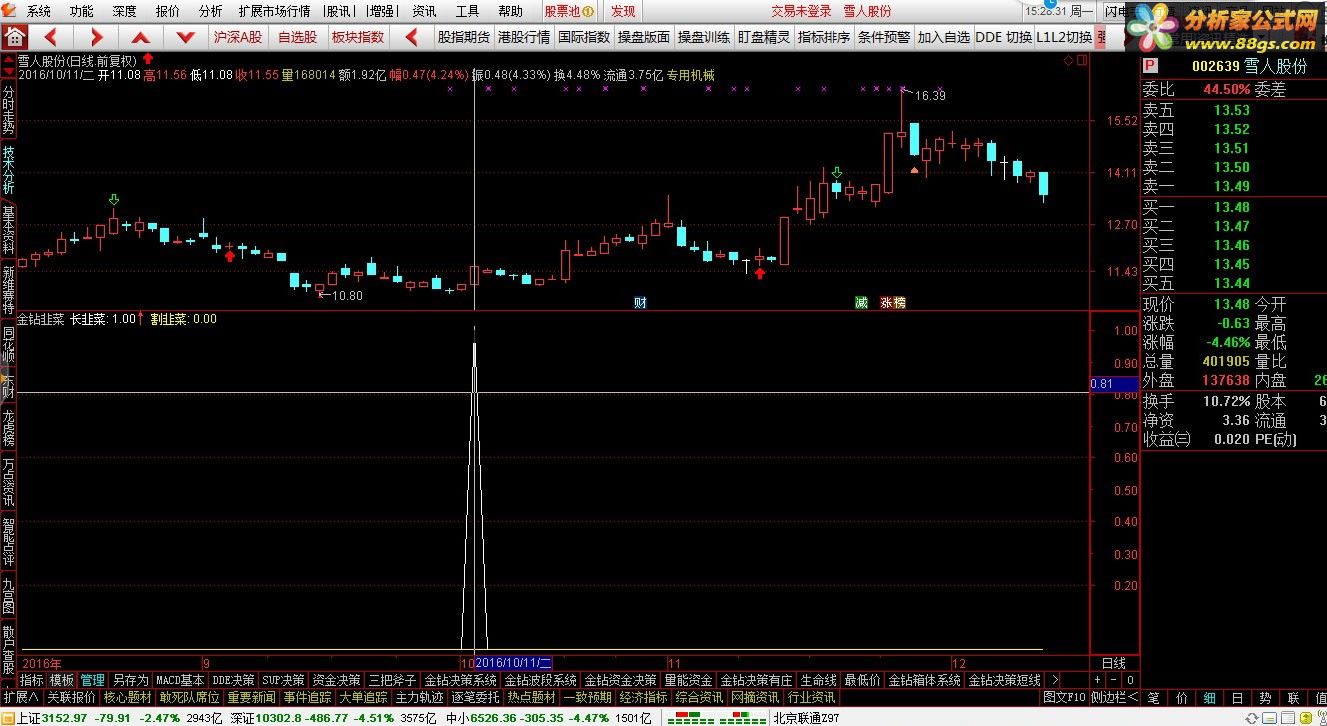1327x726 pixels.
Task: Click the red down arrow icon
Action: [185, 37]
